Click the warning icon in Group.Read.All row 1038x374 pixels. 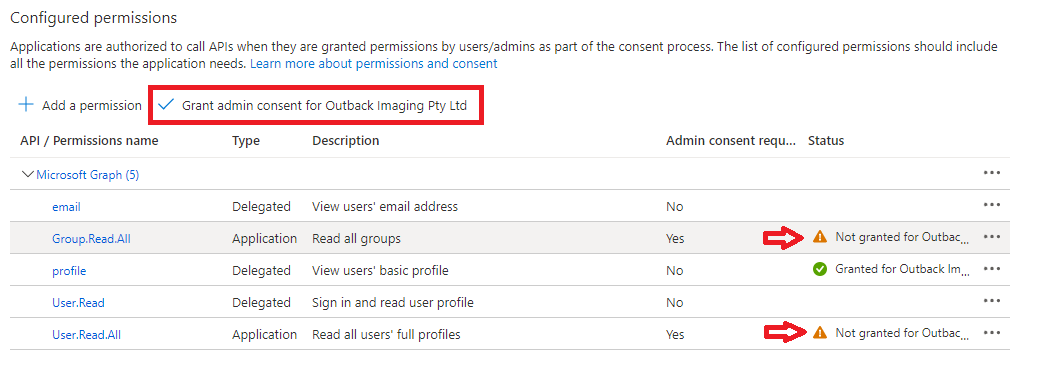pos(820,237)
